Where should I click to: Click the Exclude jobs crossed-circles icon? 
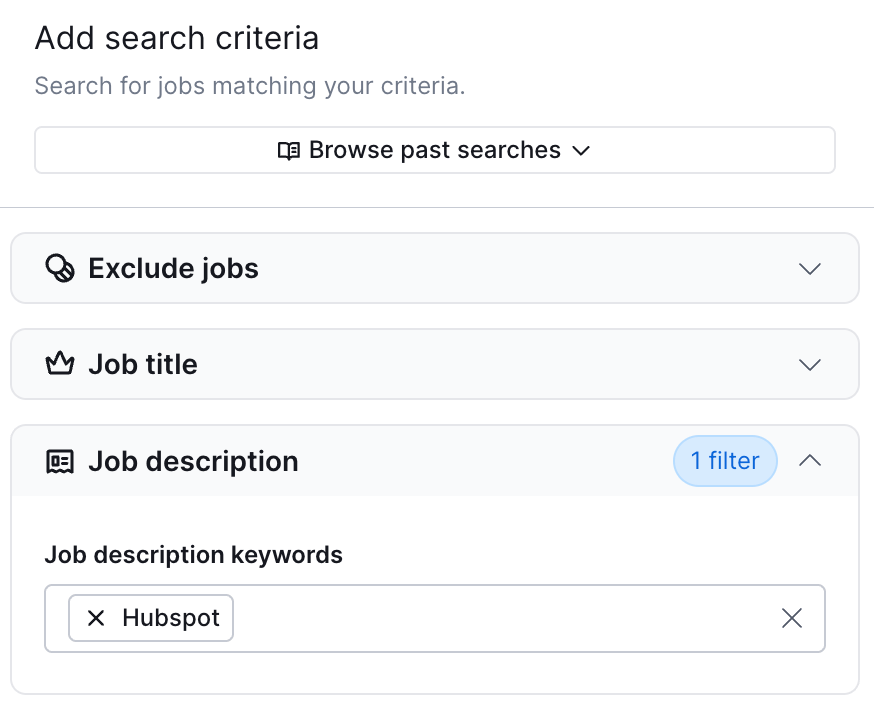click(x=61, y=268)
